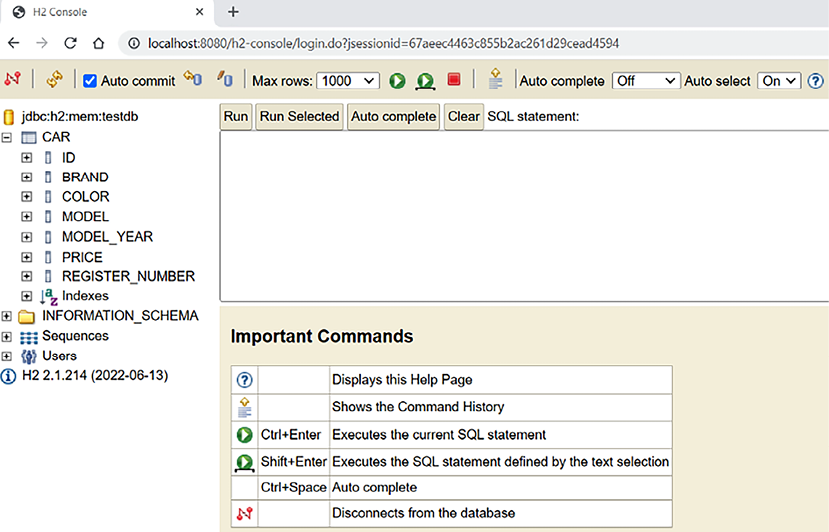Screen dimensions: 829x532
Task: Toggle the Auto commit checkbox
Action: (90, 81)
